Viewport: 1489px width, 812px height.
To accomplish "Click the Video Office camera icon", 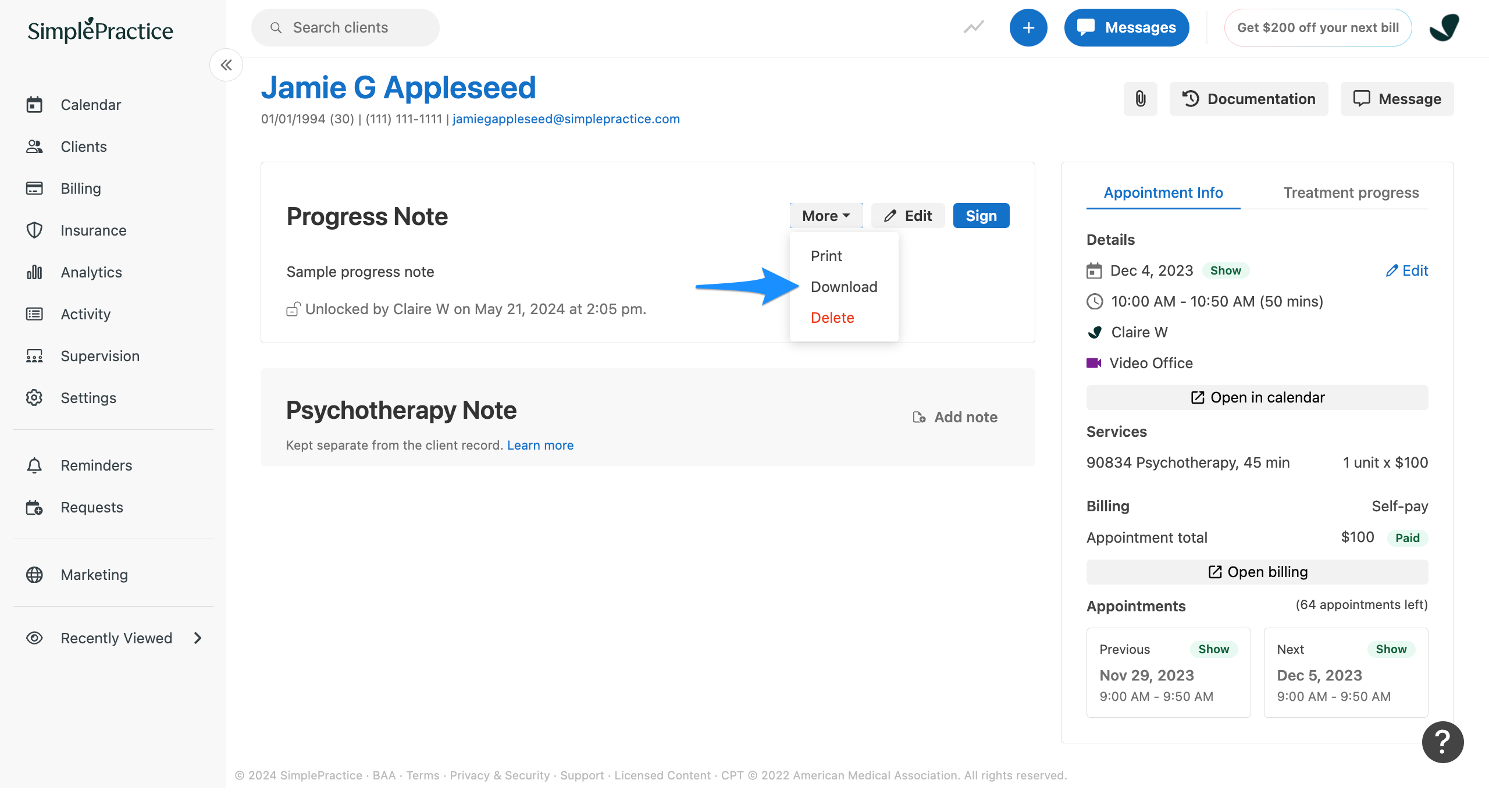I will 1094,363.
